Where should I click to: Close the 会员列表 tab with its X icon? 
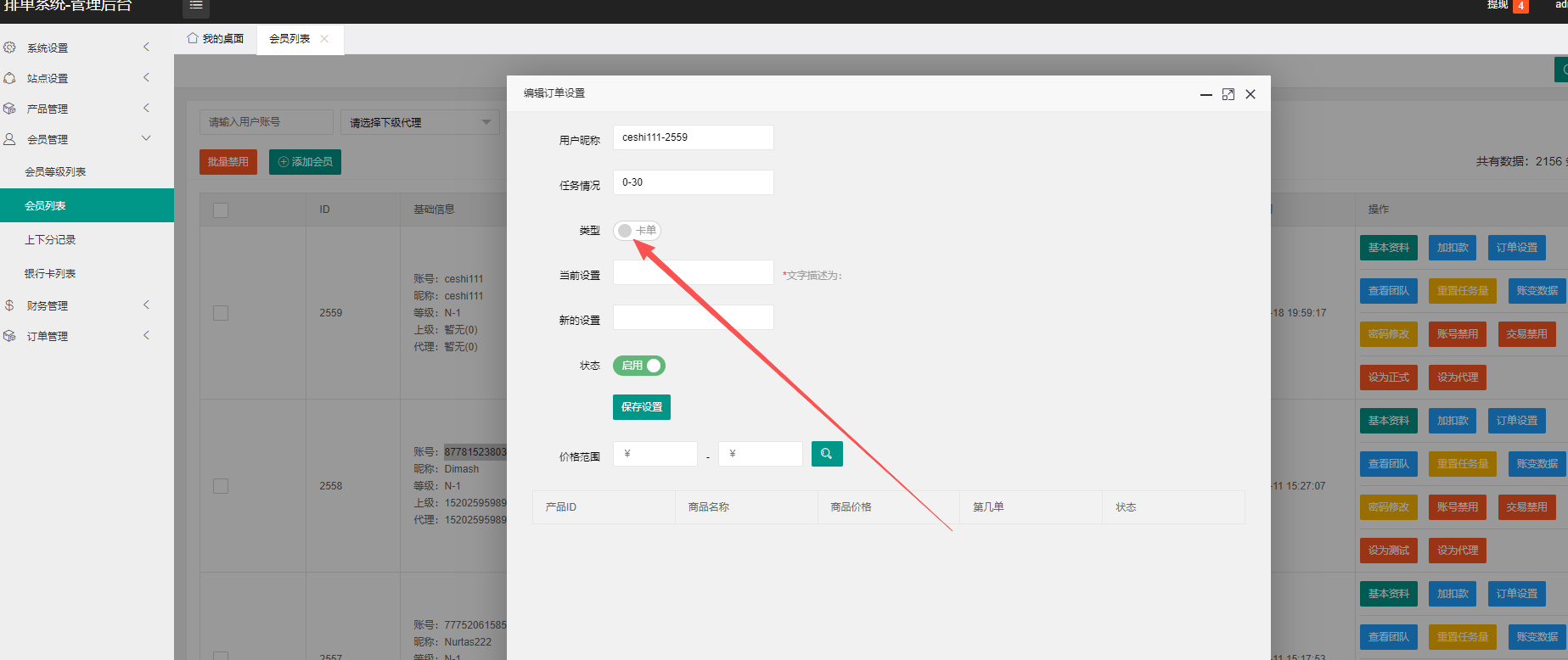[x=324, y=39]
